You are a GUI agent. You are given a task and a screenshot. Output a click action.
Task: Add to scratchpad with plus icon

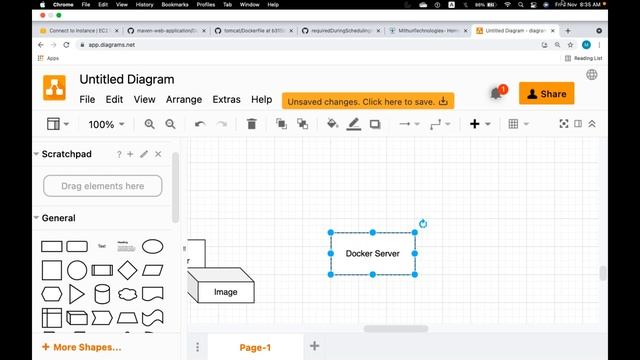[130, 154]
